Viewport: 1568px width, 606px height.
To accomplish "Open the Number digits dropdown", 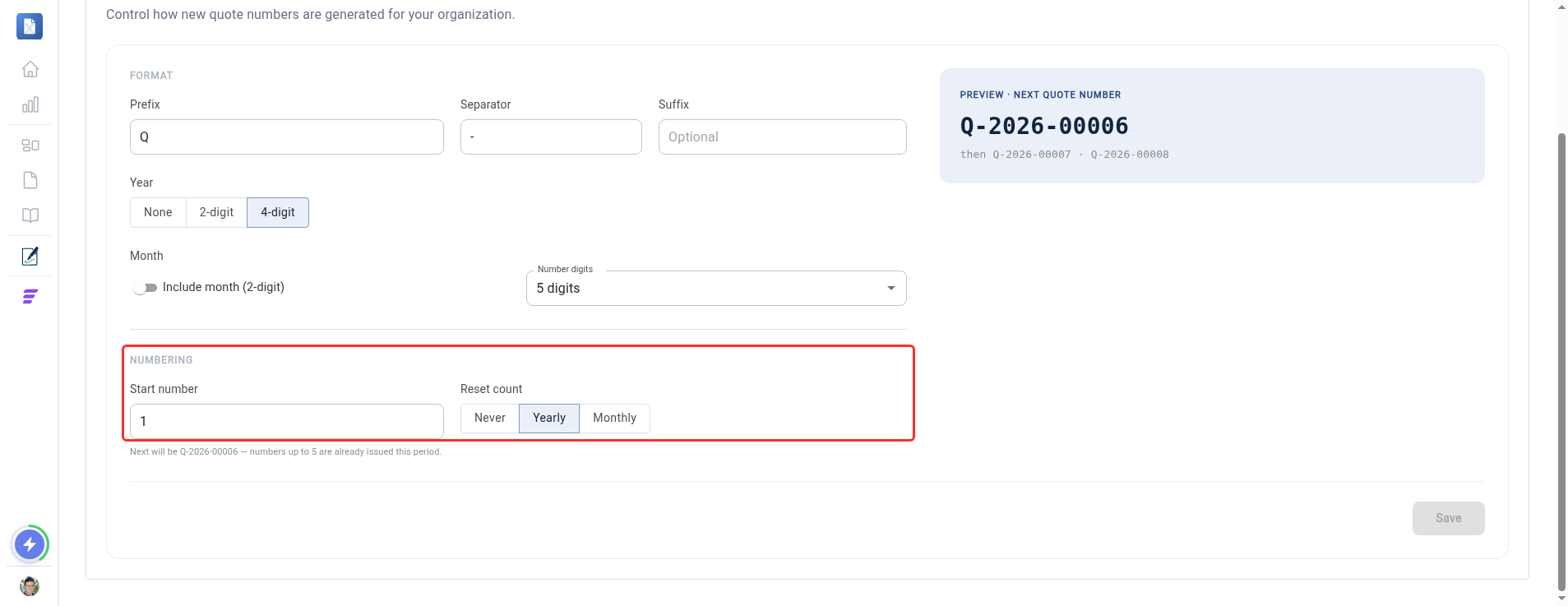I will (716, 289).
